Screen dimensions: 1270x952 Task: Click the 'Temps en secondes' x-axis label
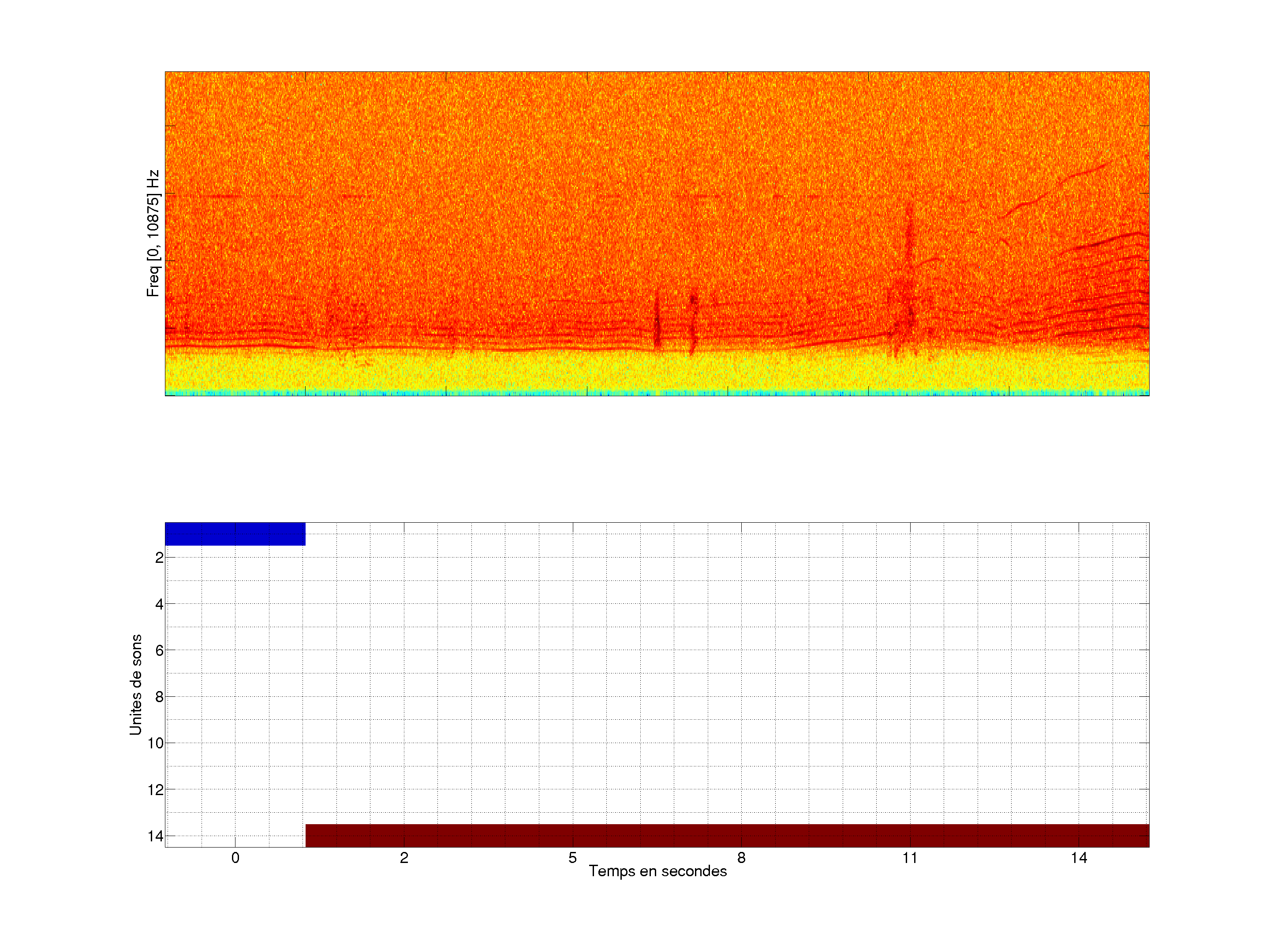(x=657, y=871)
